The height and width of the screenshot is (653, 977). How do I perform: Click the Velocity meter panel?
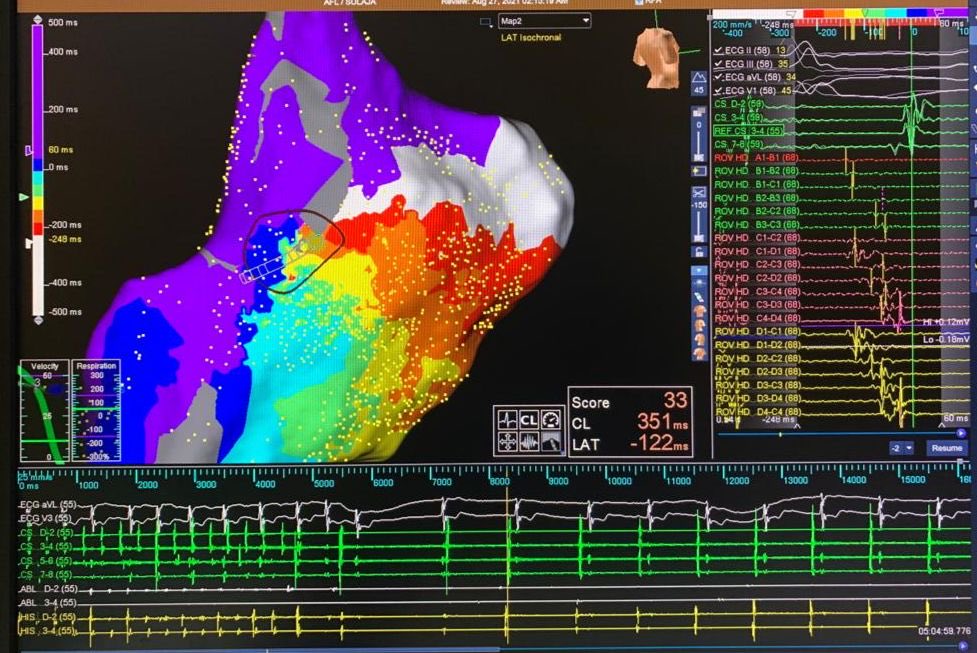(44, 411)
